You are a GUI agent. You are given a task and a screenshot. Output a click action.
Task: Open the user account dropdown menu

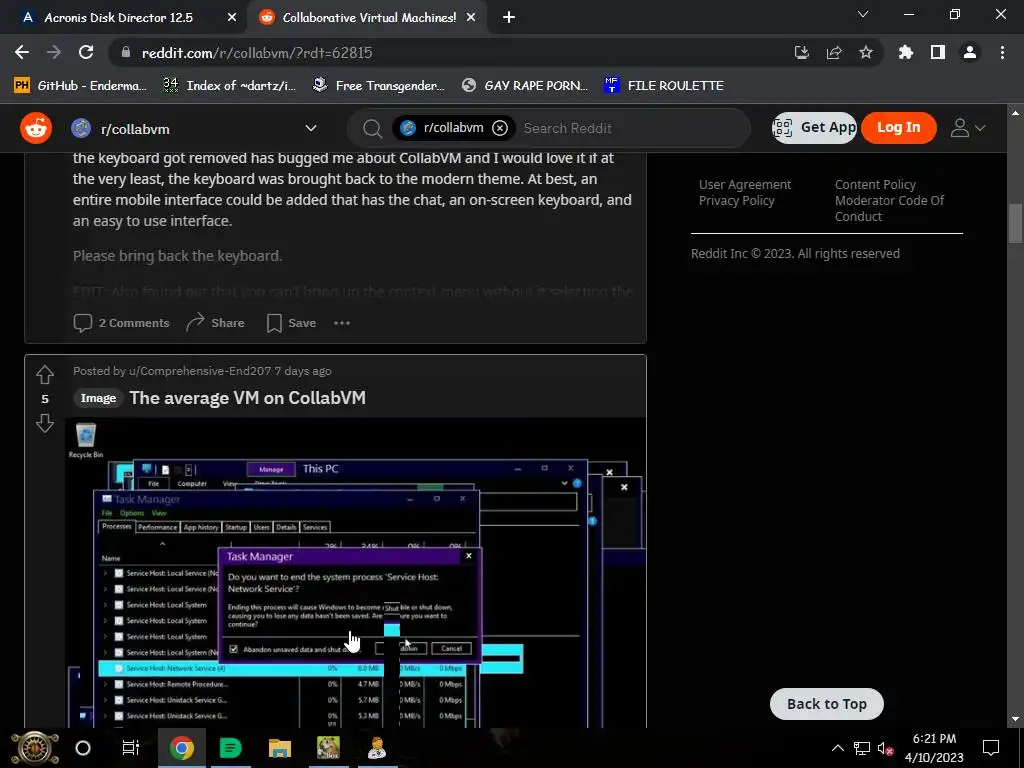(967, 128)
